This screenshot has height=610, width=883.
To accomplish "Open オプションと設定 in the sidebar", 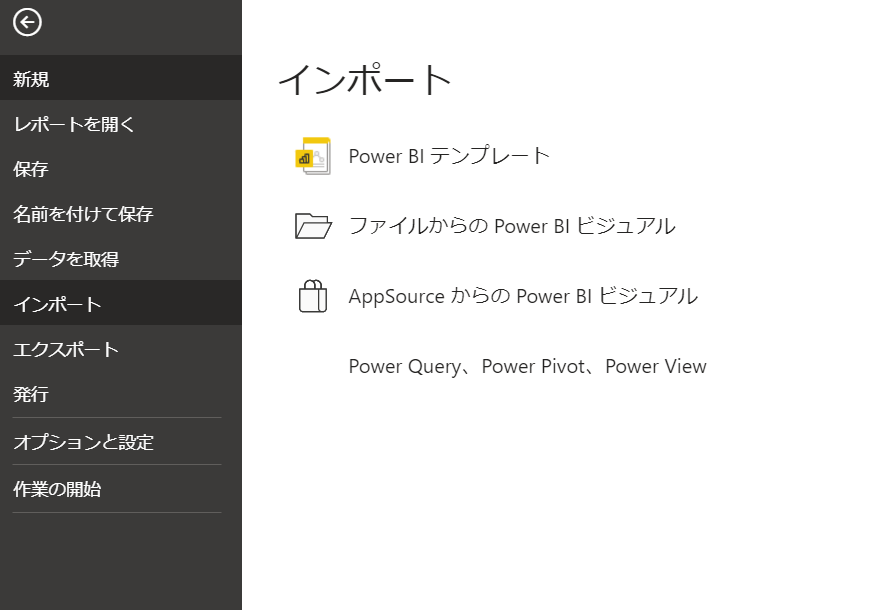I will coord(121,441).
